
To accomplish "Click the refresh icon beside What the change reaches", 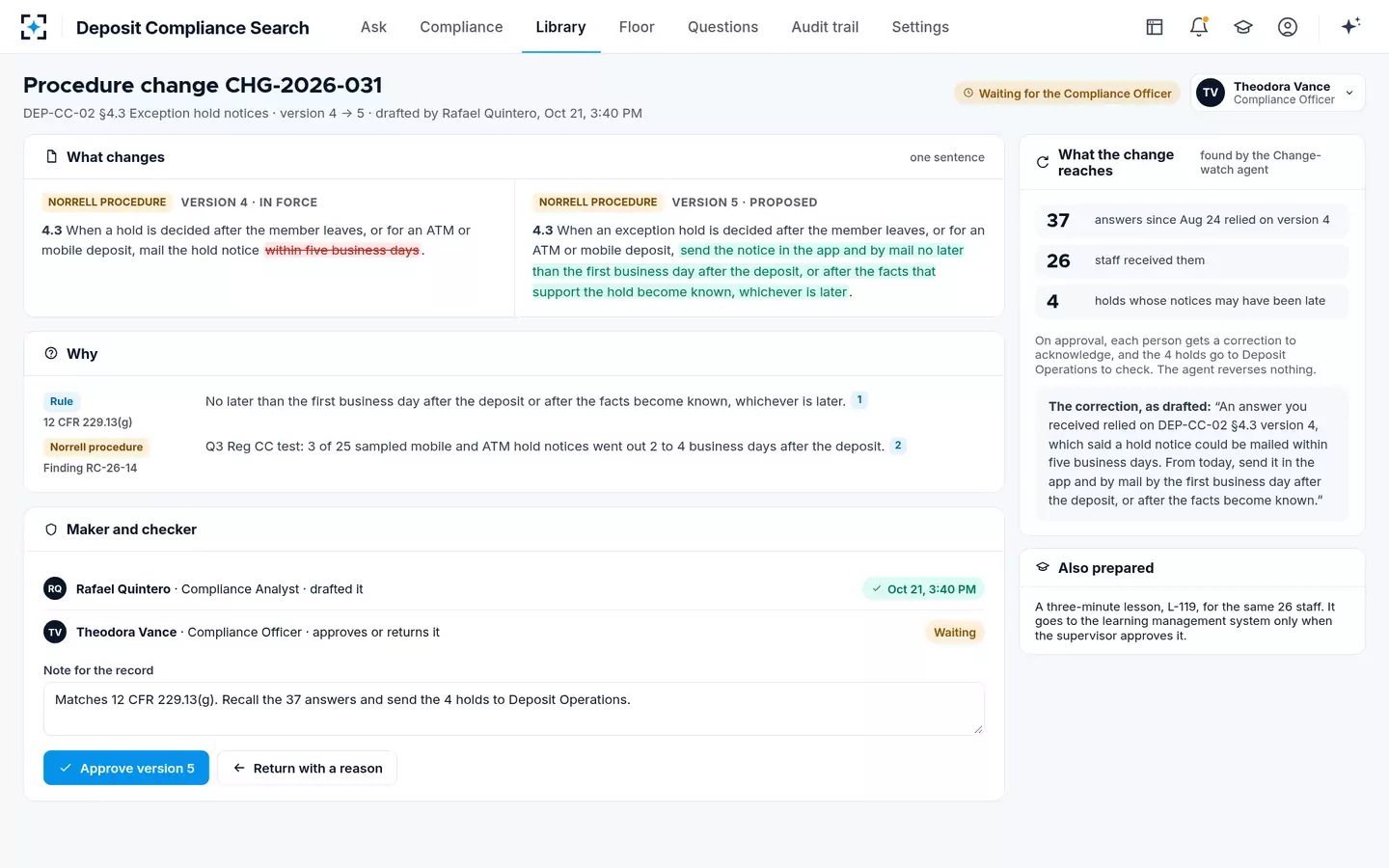I will 1043,162.
